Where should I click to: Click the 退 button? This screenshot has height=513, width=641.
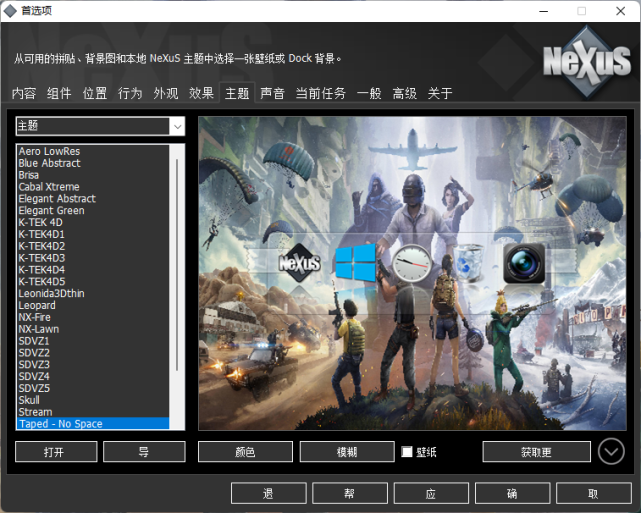pyautogui.click(x=269, y=493)
